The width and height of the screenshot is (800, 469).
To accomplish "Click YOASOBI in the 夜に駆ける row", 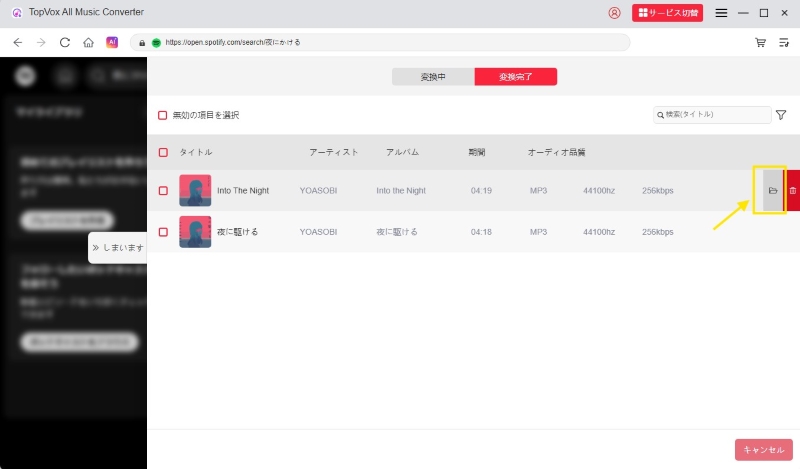I will (x=318, y=232).
